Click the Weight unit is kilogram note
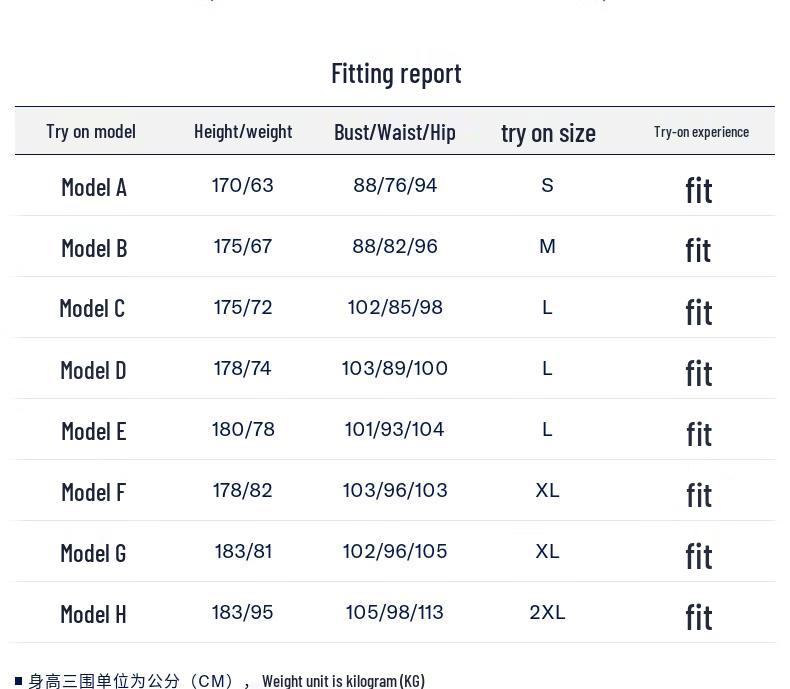Screen dimensions: 790x689 tap(343, 681)
